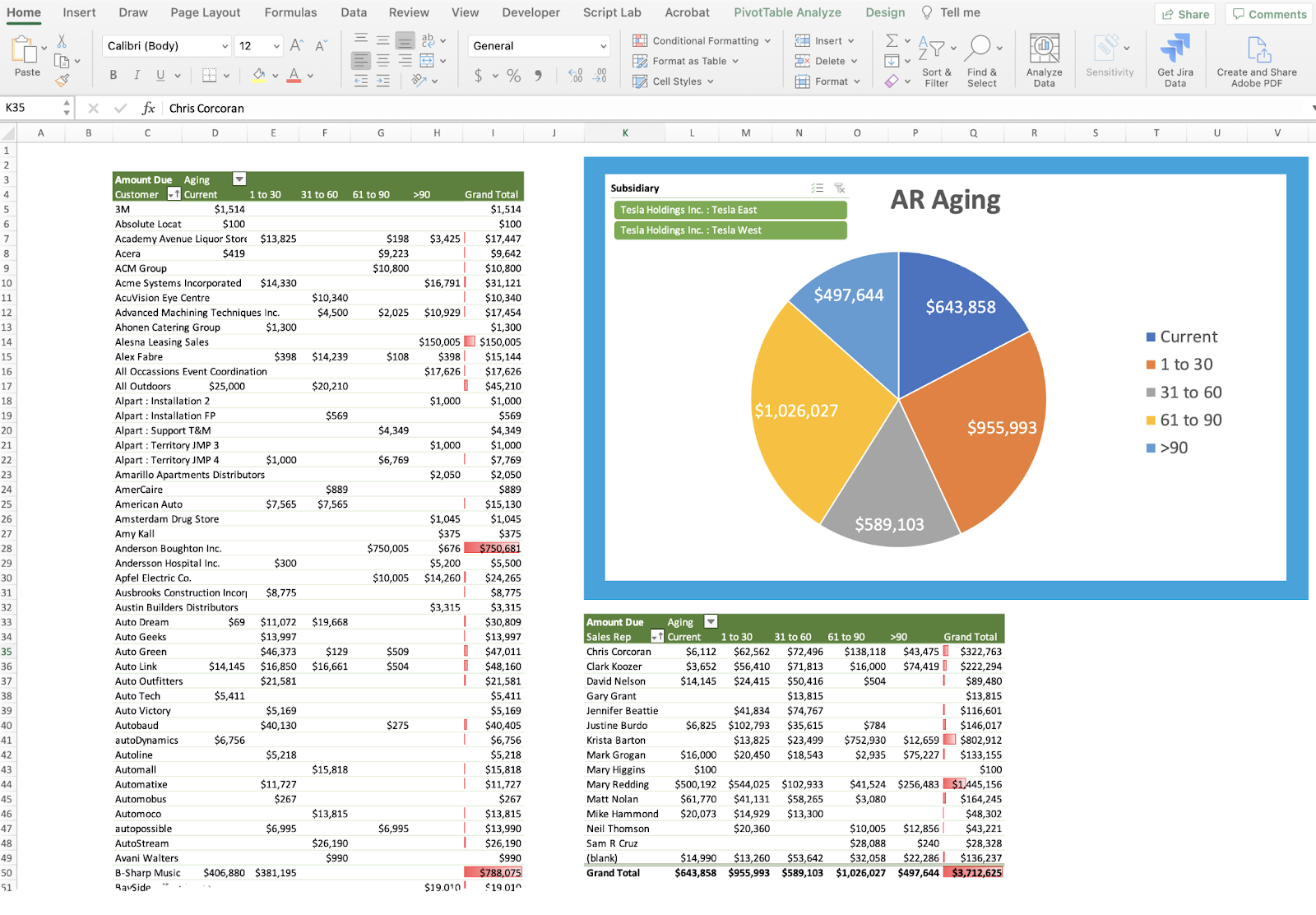1316x915 pixels.
Task: Click the Clear eraser icon
Action: click(892, 81)
